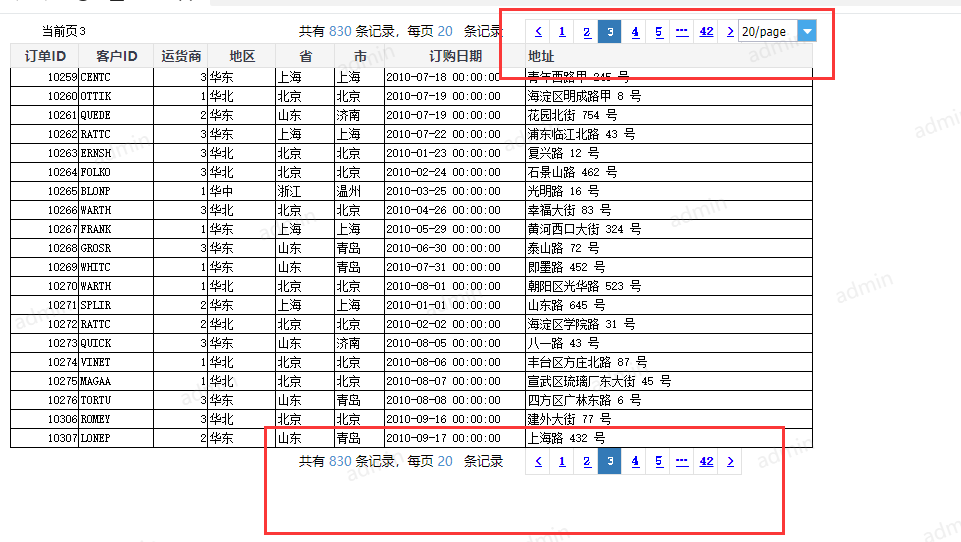Expand bottom pagination ellipsis for more pages

pos(682,461)
